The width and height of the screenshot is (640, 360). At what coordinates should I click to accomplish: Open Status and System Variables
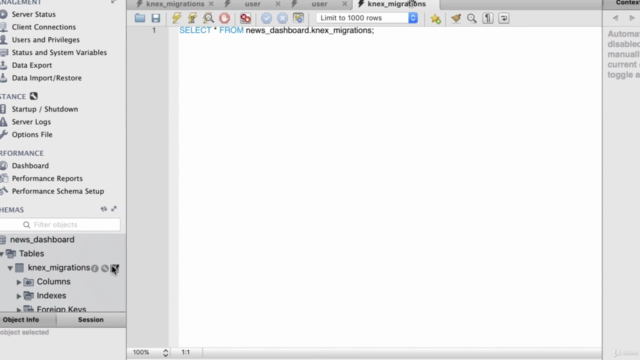[59, 52]
